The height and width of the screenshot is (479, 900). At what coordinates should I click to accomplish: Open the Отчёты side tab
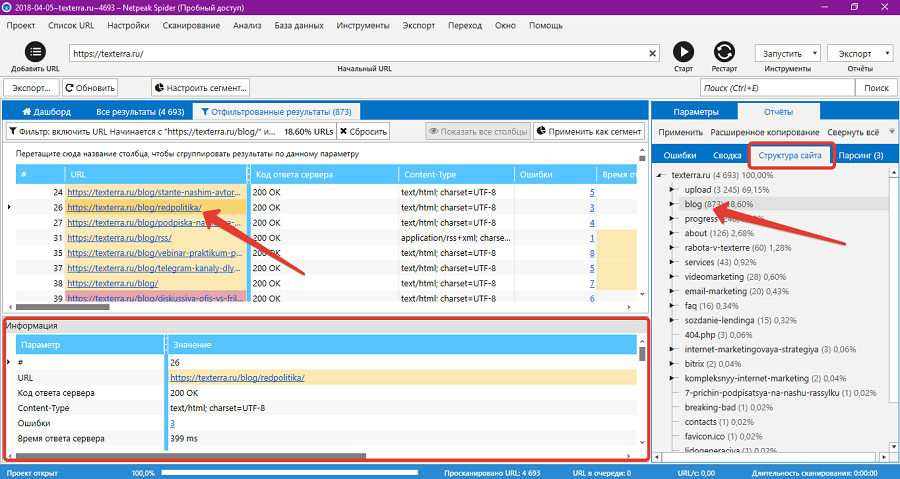click(x=778, y=112)
